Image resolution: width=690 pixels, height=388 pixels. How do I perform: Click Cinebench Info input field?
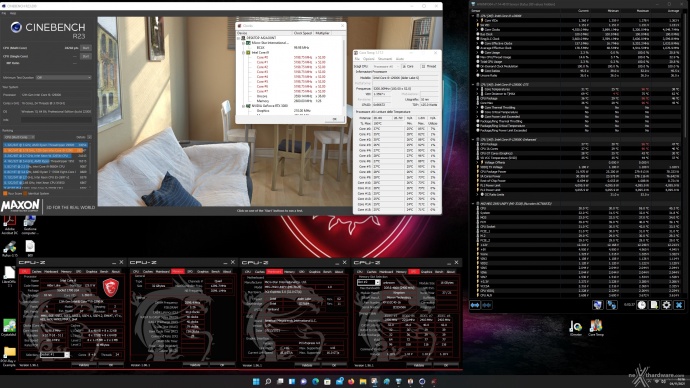(x=56, y=120)
